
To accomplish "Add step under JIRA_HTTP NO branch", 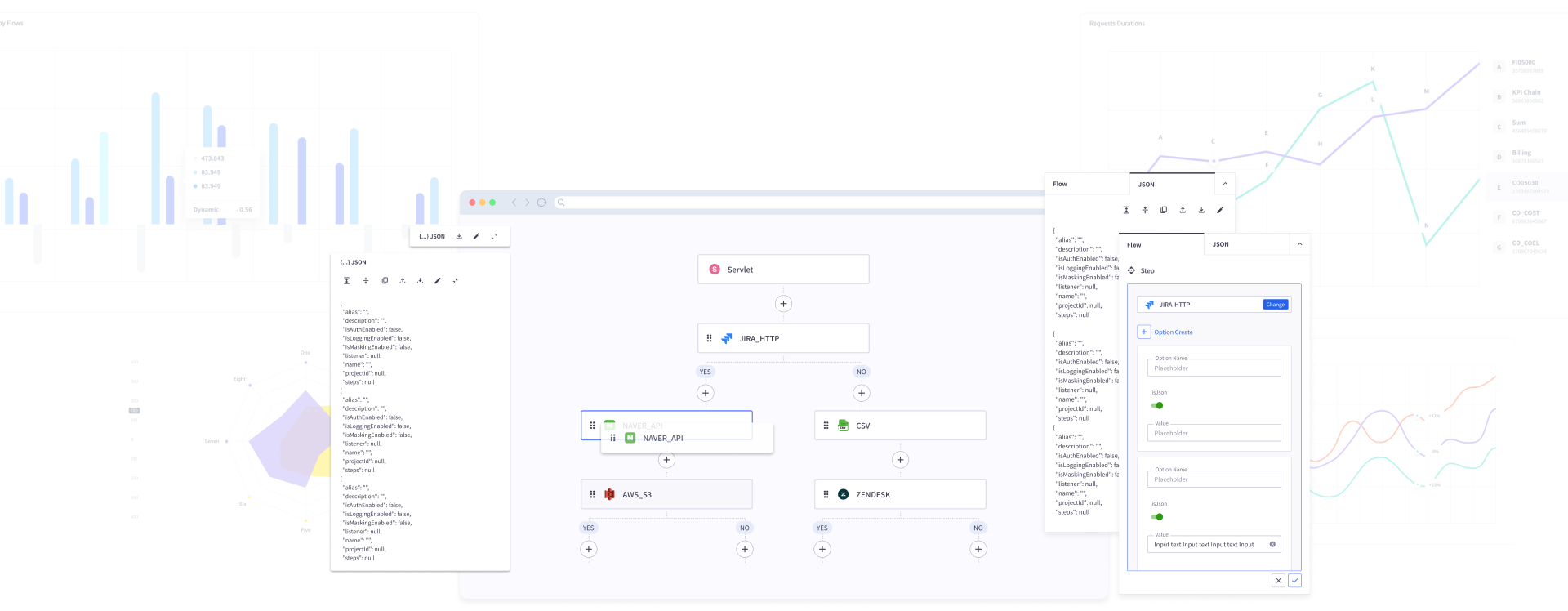I will point(861,394).
